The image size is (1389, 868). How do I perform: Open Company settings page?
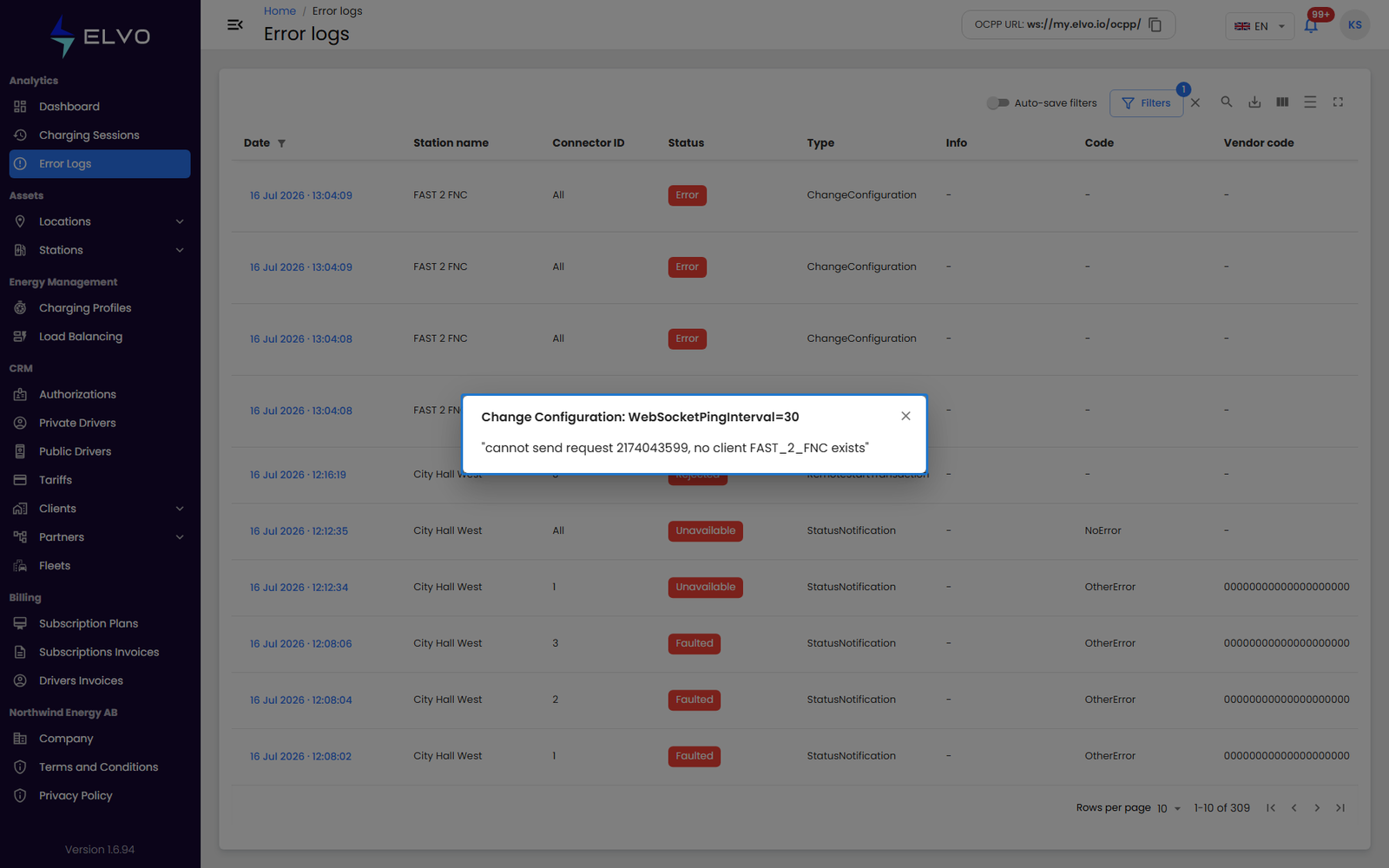(100, 739)
